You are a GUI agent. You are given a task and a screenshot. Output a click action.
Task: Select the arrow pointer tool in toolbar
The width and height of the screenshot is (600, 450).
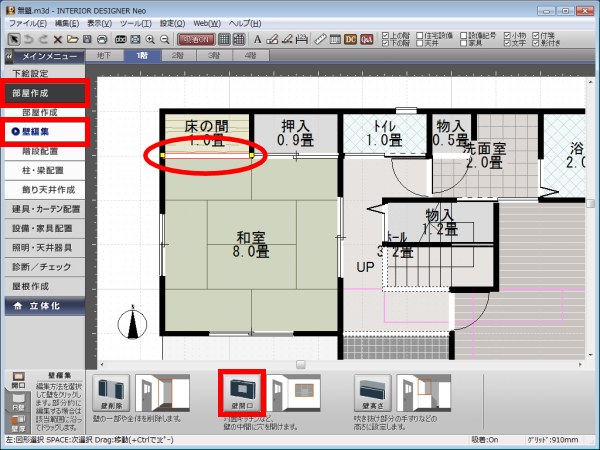[13, 39]
